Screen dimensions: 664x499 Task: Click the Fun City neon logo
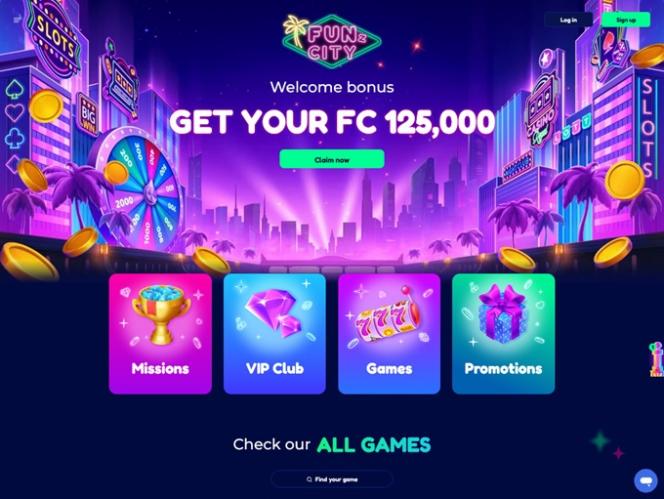click(x=332, y=42)
